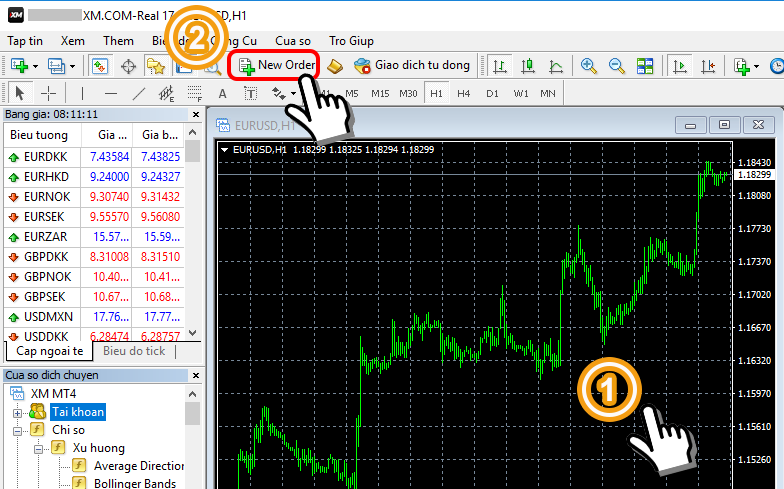Image resolution: width=784 pixels, height=489 pixels.
Task: Switch to M5 timeframe
Action: (x=352, y=94)
